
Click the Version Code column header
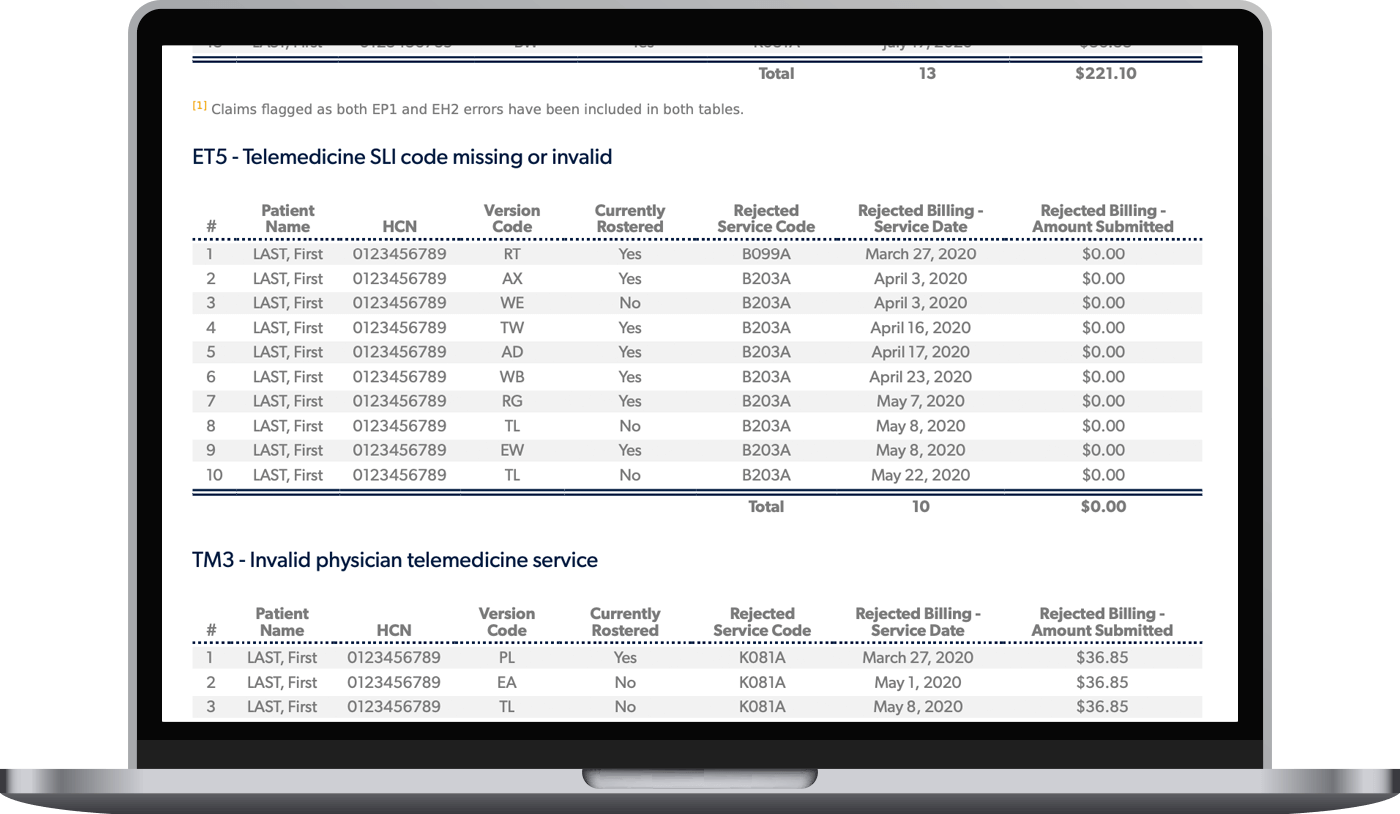coord(512,219)
